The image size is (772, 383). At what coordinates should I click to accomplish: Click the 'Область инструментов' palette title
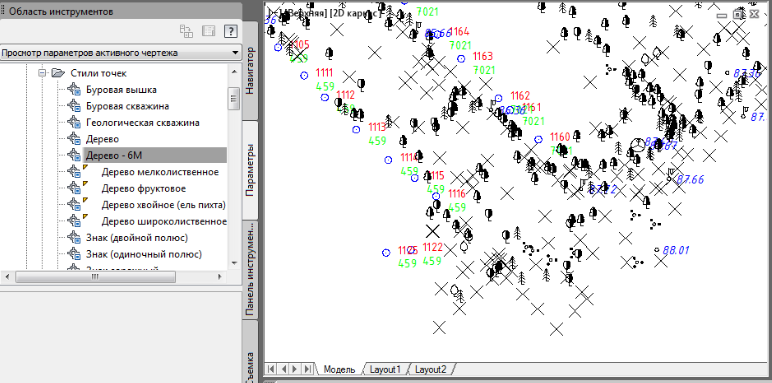pyautogui.click(x=61, y=11)
